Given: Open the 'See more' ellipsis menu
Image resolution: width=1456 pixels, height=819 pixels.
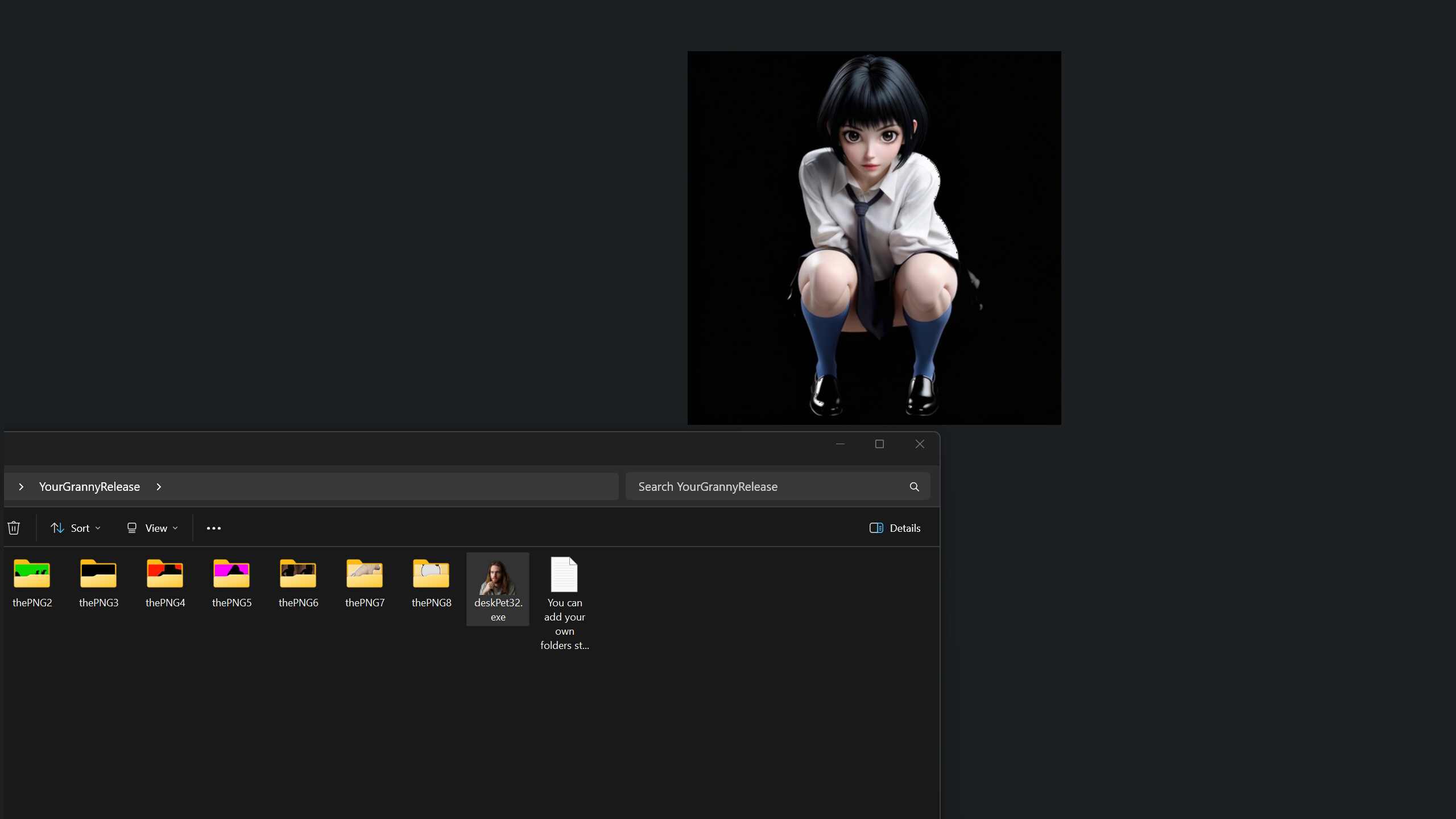Looking at the screenshot, I should point(213,528).
